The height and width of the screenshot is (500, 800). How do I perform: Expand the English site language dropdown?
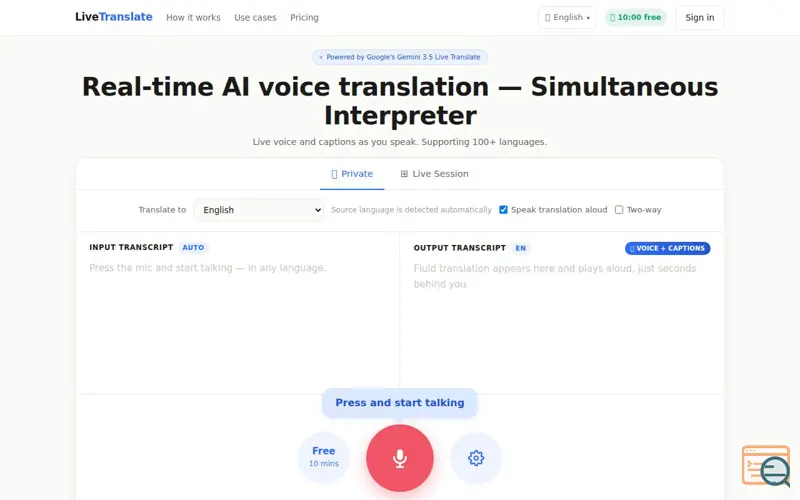567,17
